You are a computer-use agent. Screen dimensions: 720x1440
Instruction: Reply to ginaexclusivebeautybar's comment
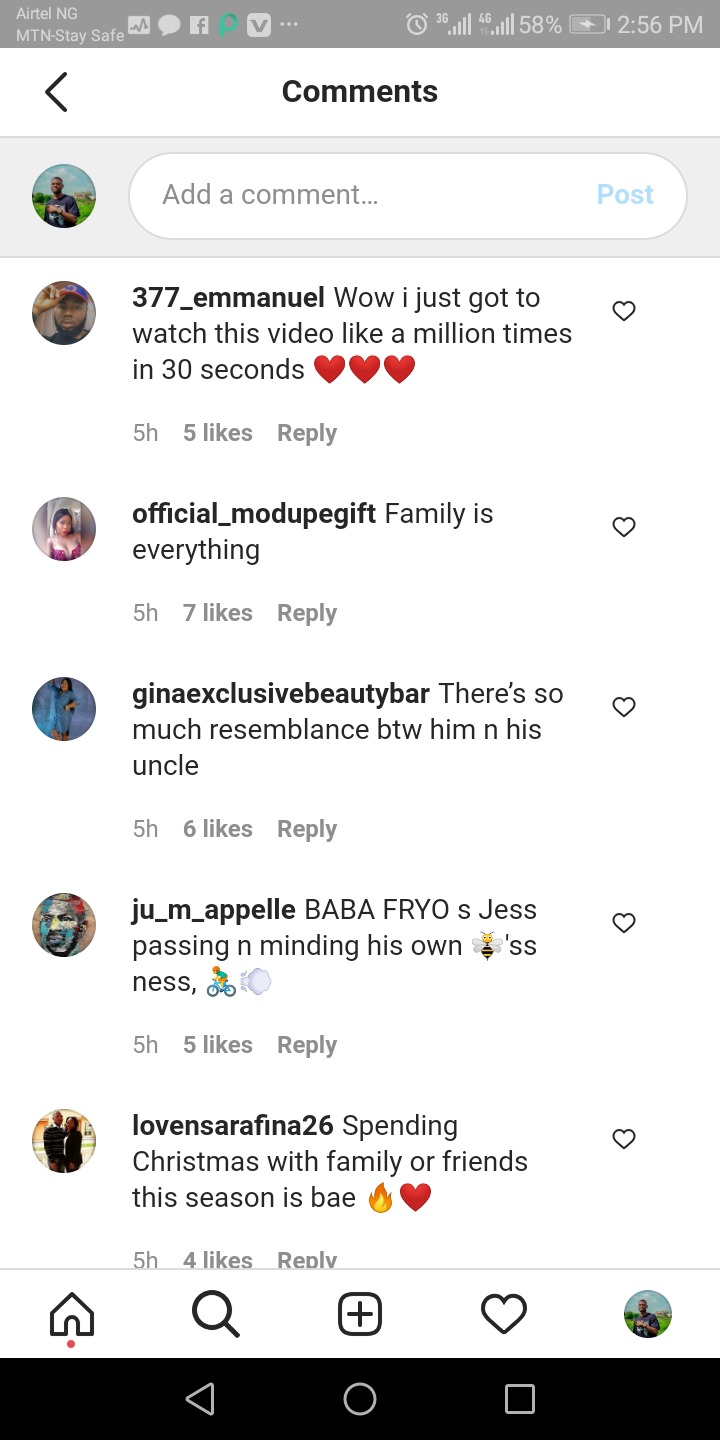tap(306, 829)
